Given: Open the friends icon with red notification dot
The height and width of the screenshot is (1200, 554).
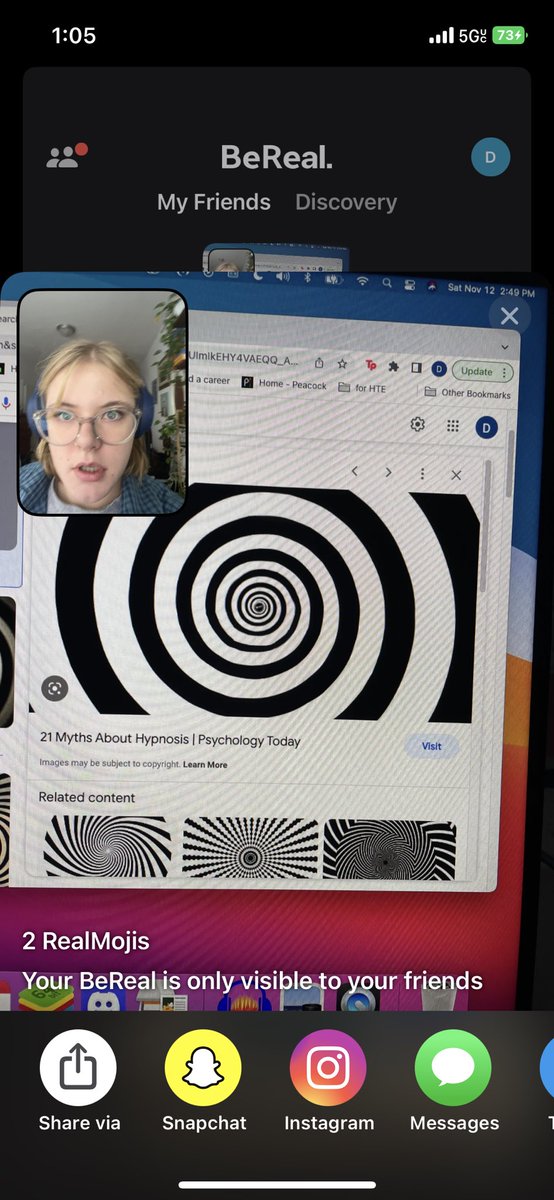Looking at the screenshot, I should 67,156.
